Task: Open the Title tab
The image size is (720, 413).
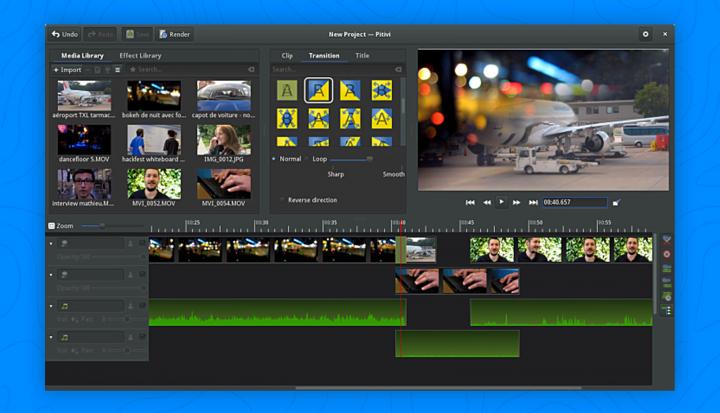Action: [362, 56]
